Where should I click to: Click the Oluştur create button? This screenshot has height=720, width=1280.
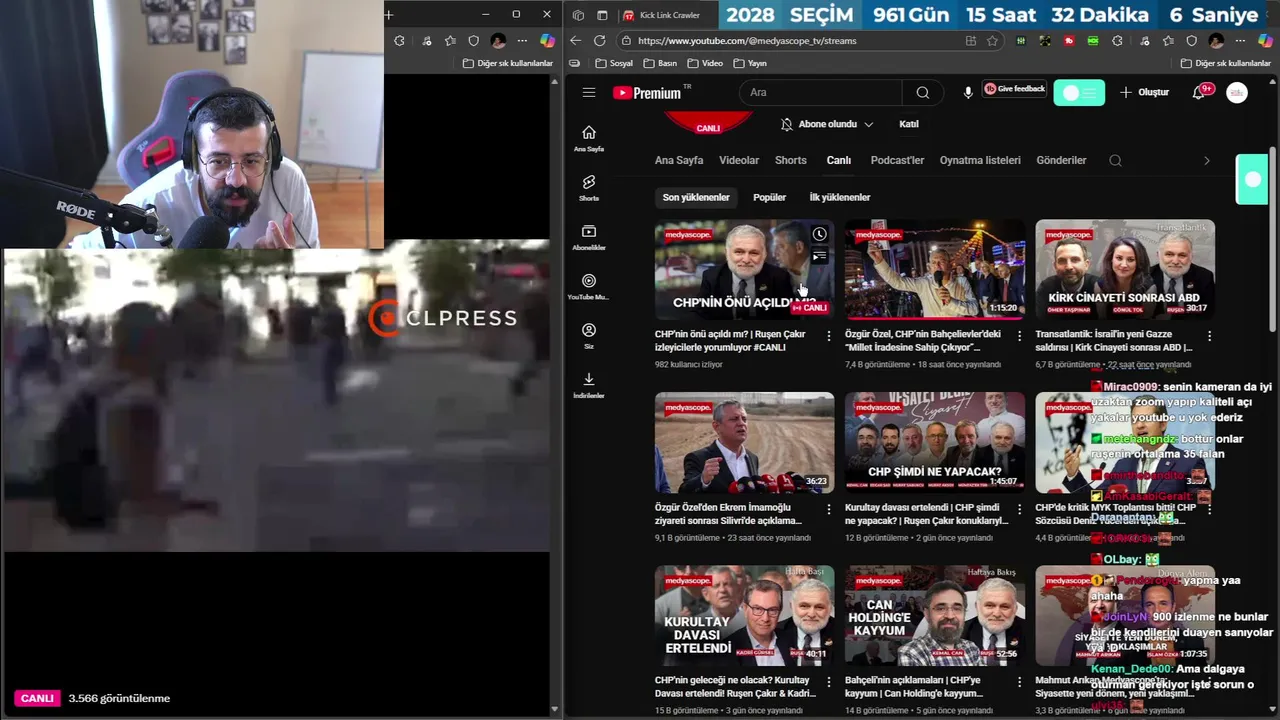(1144, 92)
